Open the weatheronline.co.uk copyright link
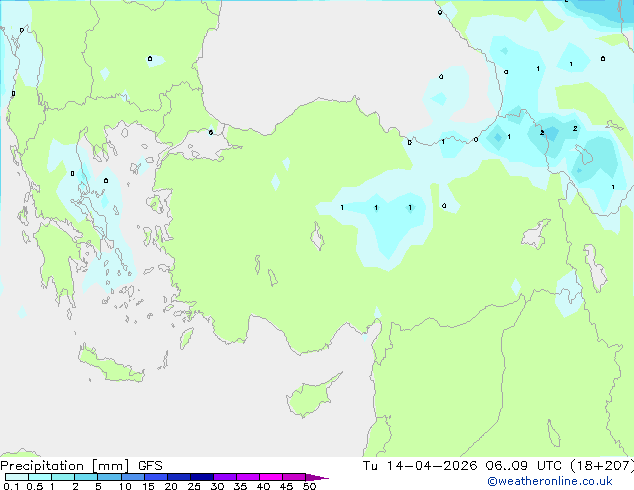The height and width of the screenshot is (490, 634). pos(549,481)
